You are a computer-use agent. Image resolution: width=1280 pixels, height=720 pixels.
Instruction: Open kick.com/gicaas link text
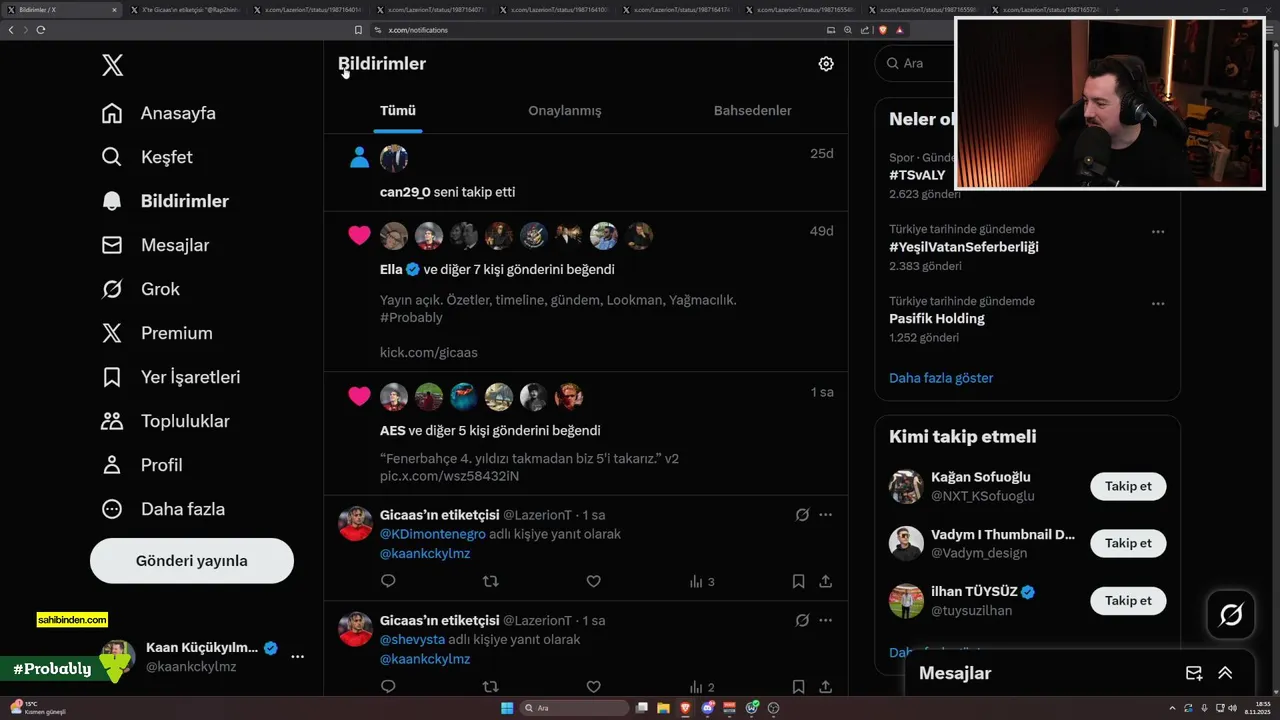(429, 353)
